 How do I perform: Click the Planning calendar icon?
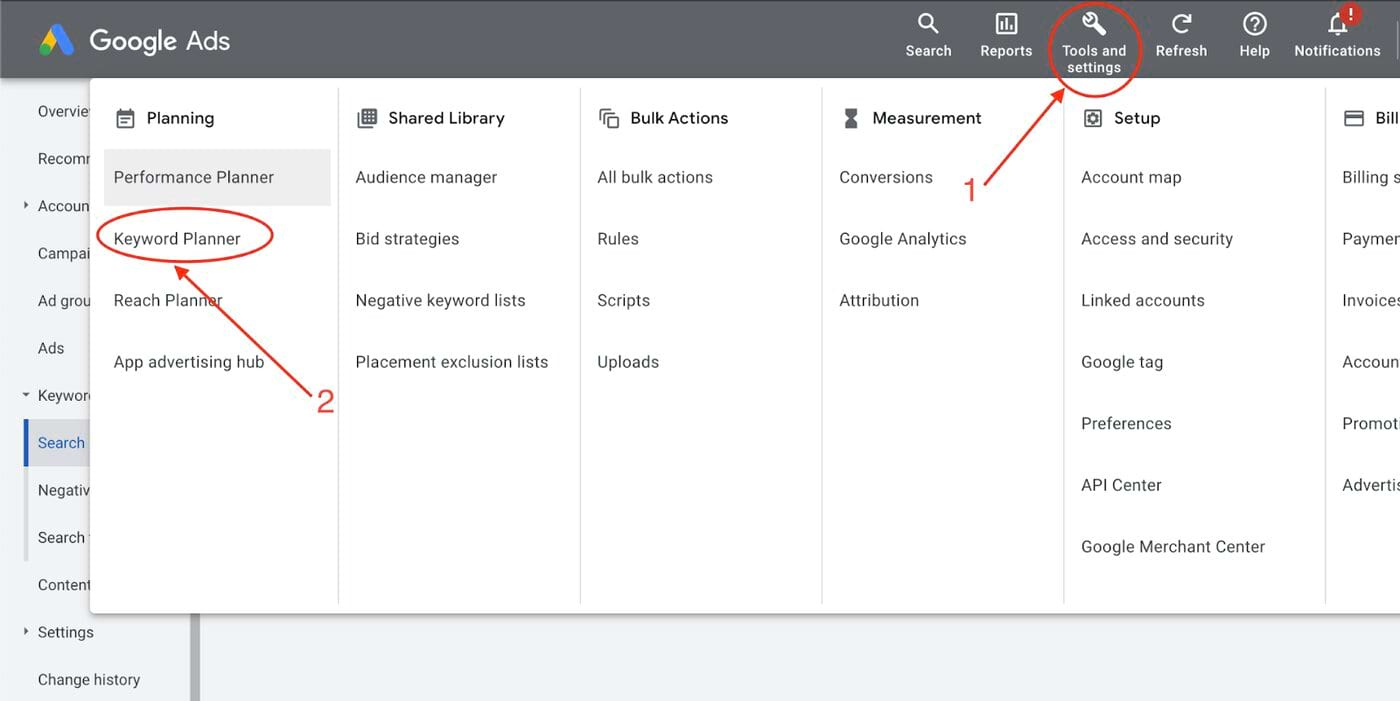point(125,118)
